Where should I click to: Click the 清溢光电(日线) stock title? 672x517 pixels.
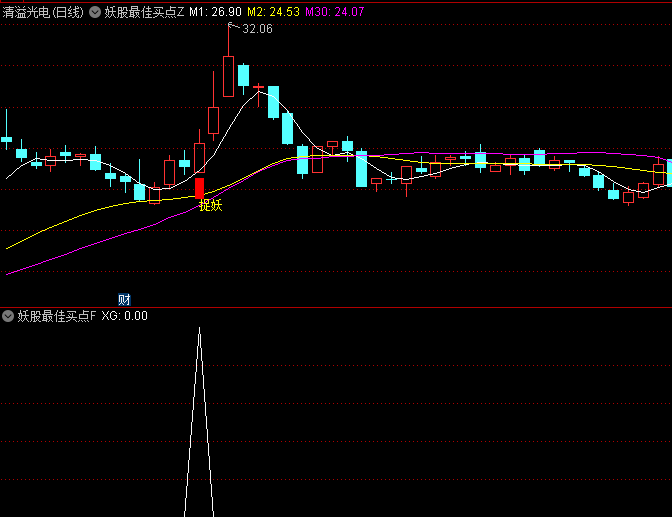click(x=43, y=12)
